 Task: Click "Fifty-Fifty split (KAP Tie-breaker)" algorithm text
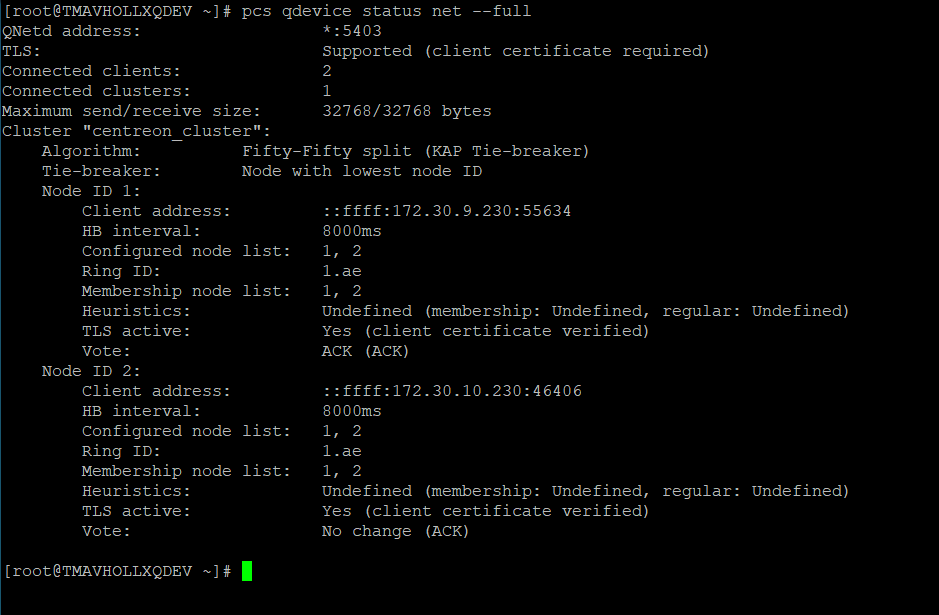click(415, 151)
